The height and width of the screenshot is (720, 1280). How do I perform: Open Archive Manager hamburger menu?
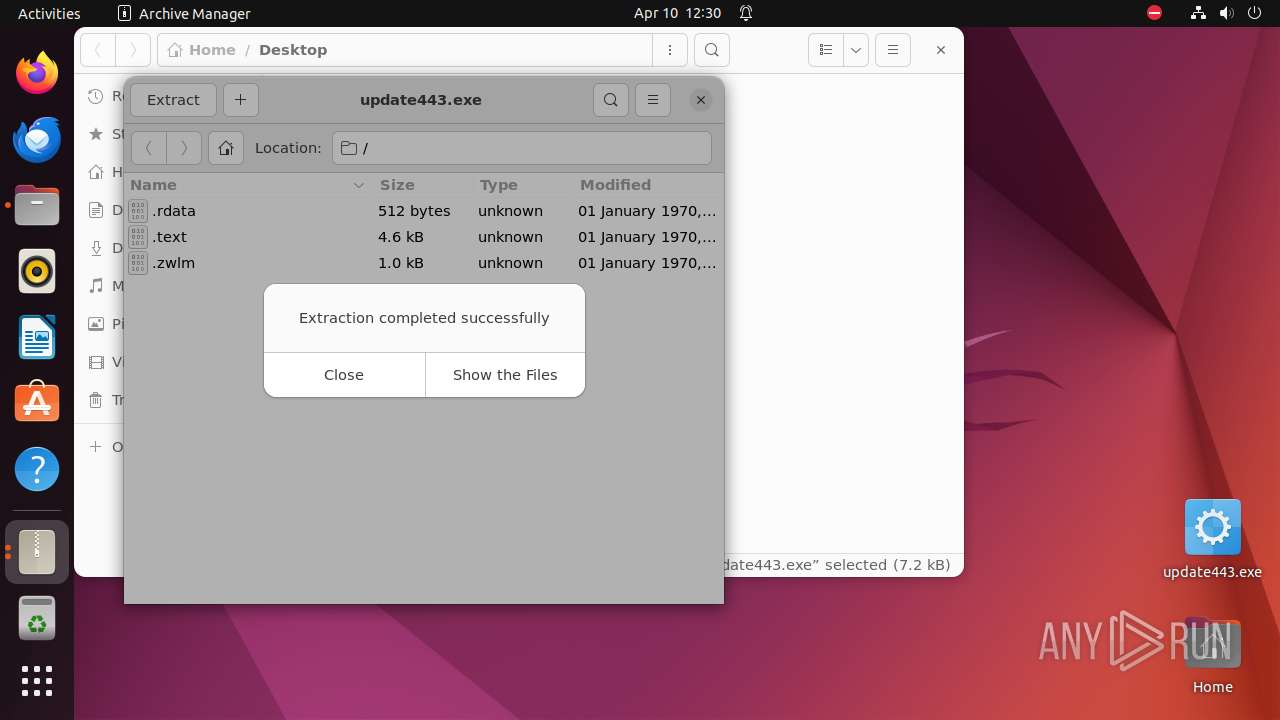point(653,100)
